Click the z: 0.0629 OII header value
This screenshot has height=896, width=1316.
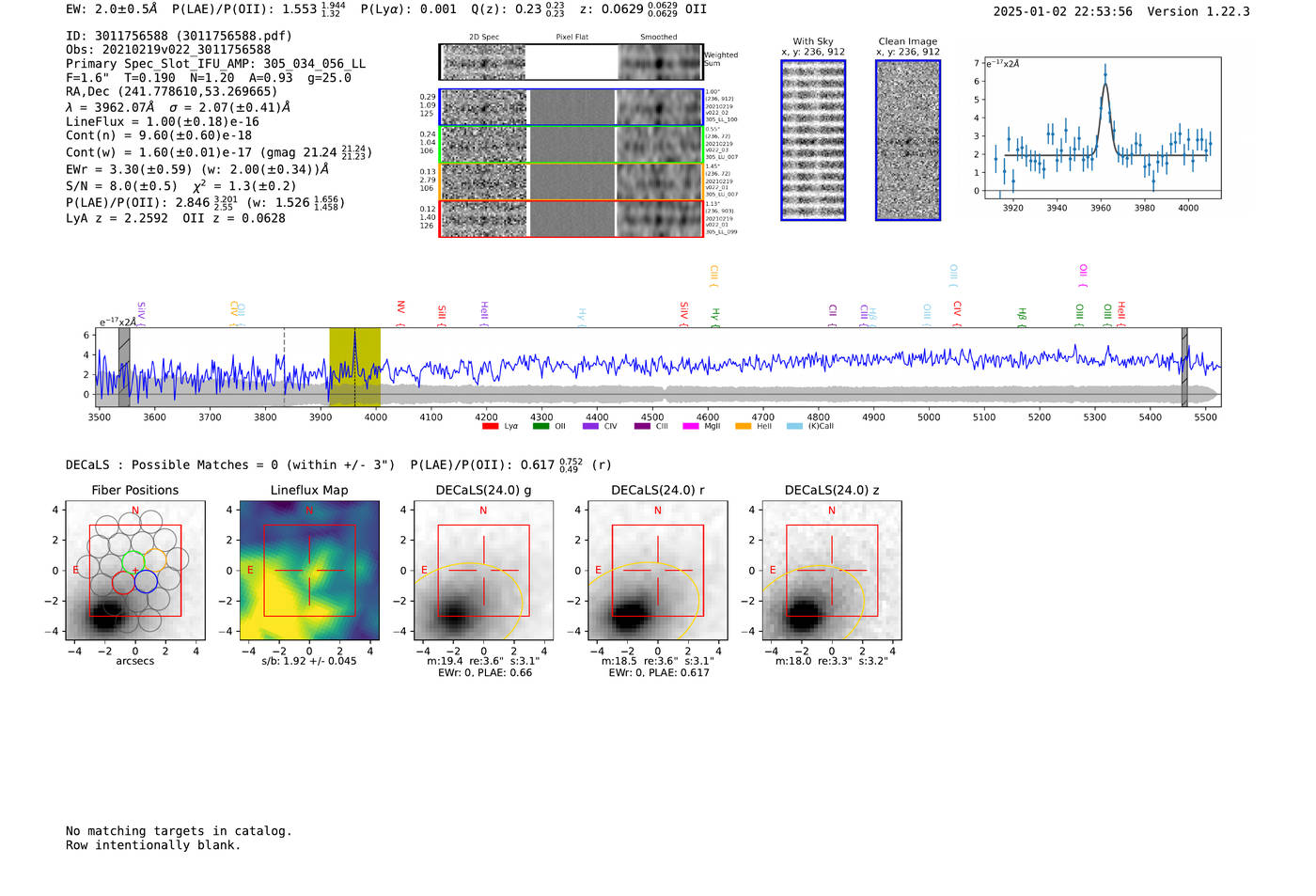coord(643,9)
